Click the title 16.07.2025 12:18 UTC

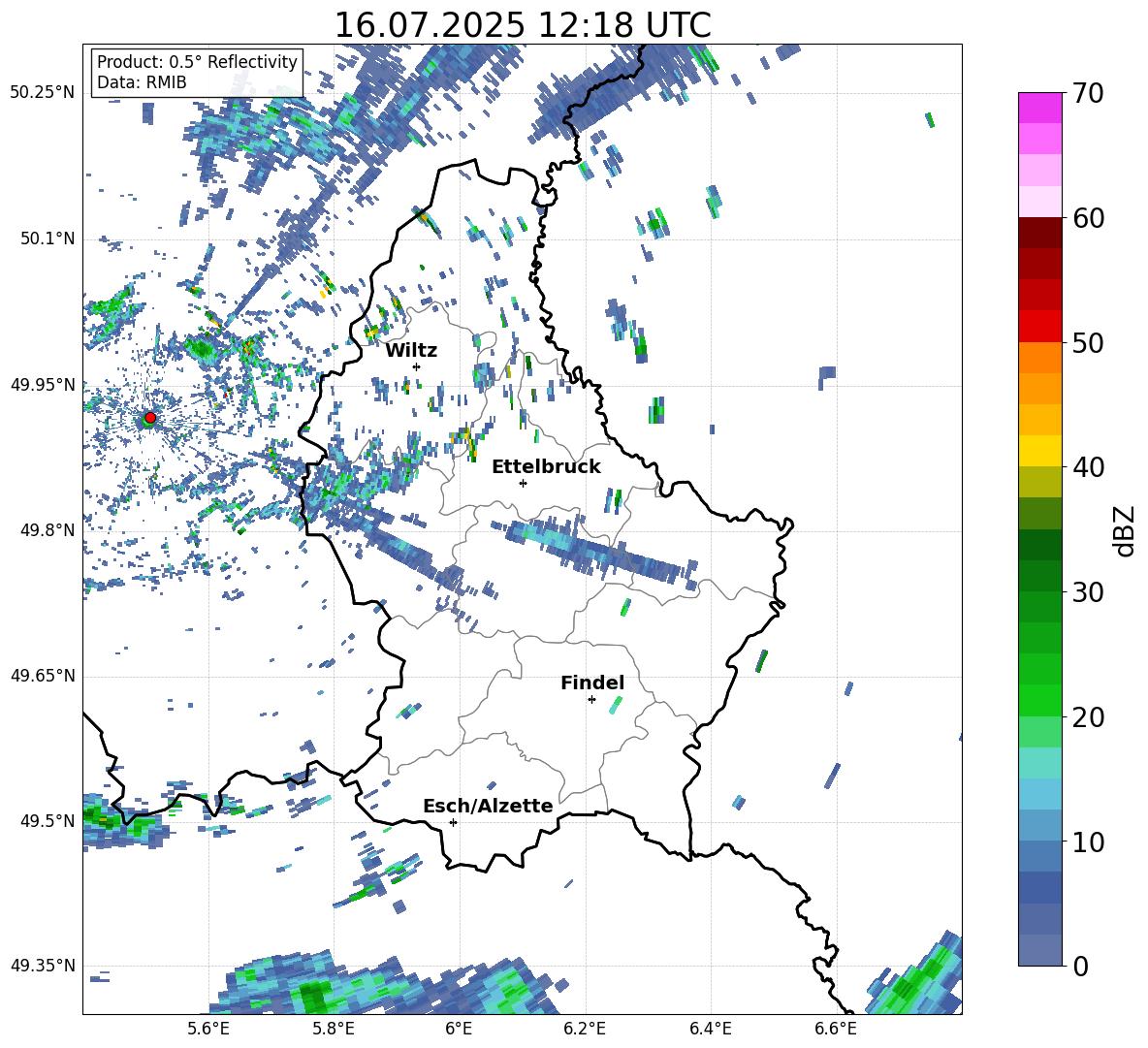(x=523, y=25)
